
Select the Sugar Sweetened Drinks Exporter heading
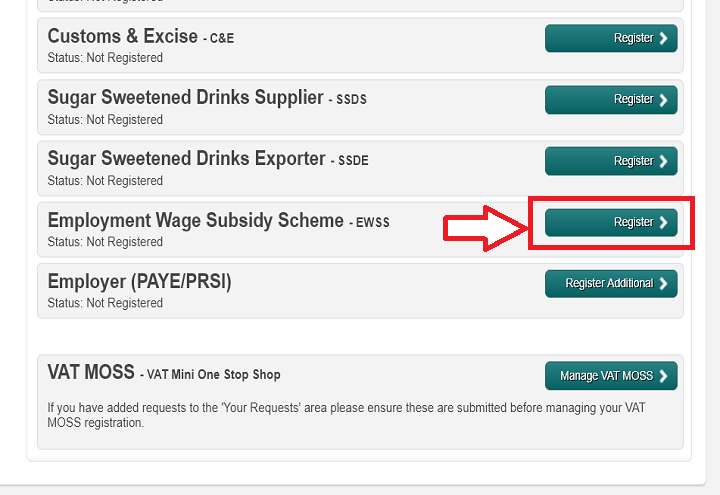point(187,159)
